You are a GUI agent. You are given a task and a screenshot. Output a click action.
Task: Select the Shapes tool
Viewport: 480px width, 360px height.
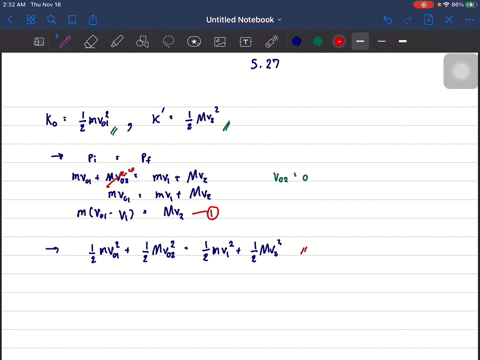pos(142,42)
